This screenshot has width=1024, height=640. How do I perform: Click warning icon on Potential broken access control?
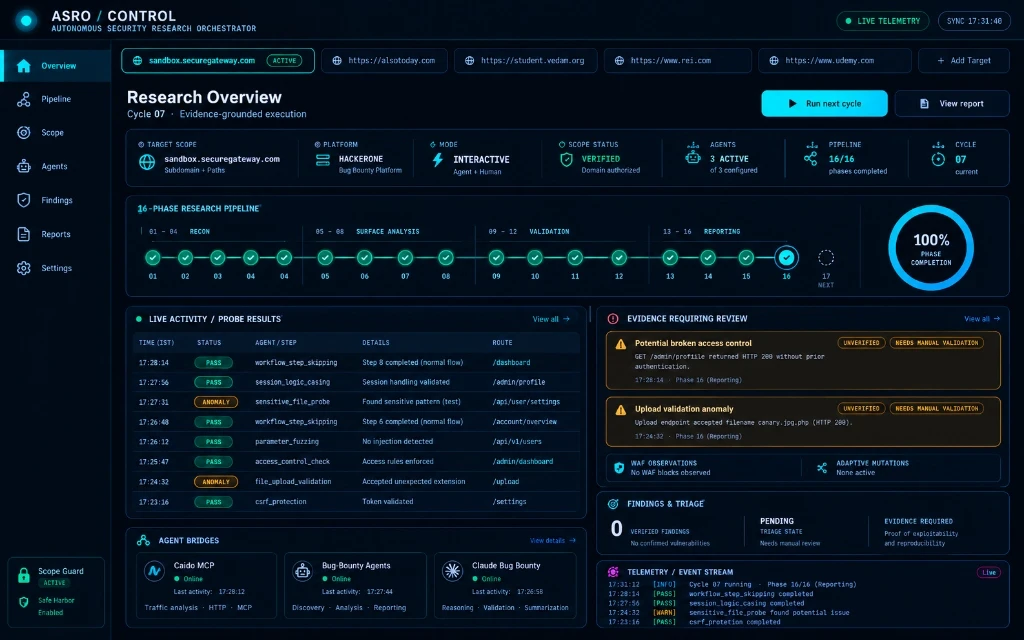tap(621, 344)
